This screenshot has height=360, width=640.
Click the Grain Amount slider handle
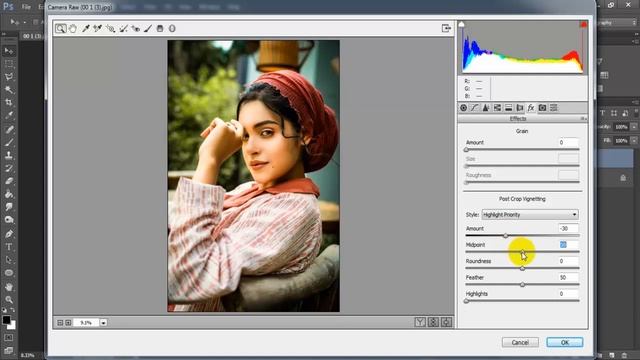pos(466,150)
